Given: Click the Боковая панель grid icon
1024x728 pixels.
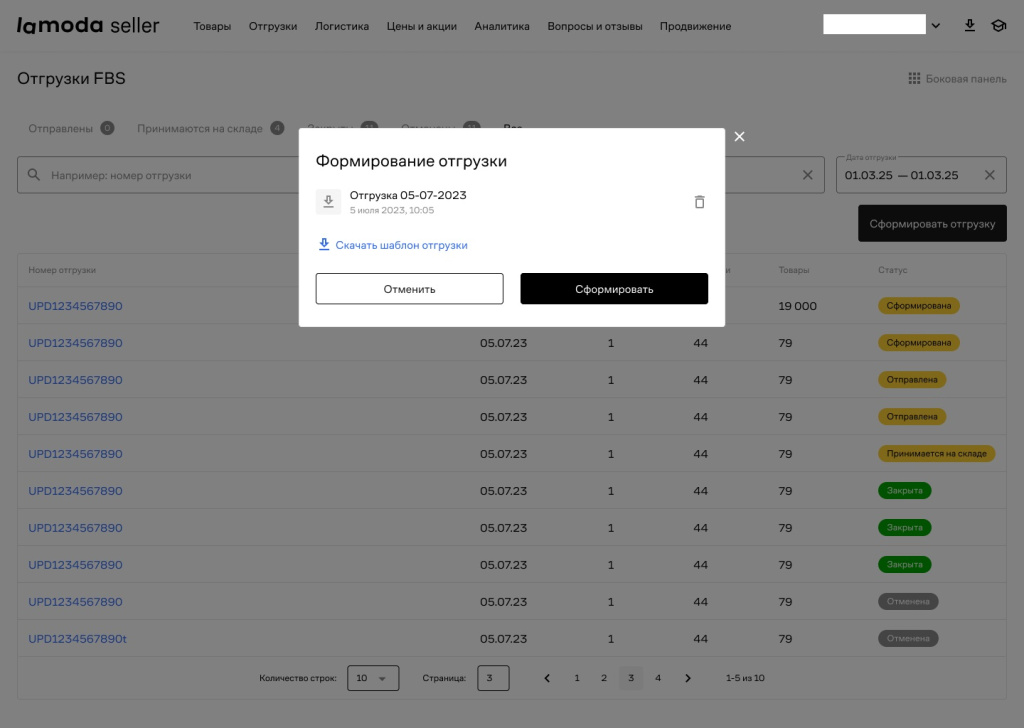Looking at the screenshot, I should pos(913,78).
